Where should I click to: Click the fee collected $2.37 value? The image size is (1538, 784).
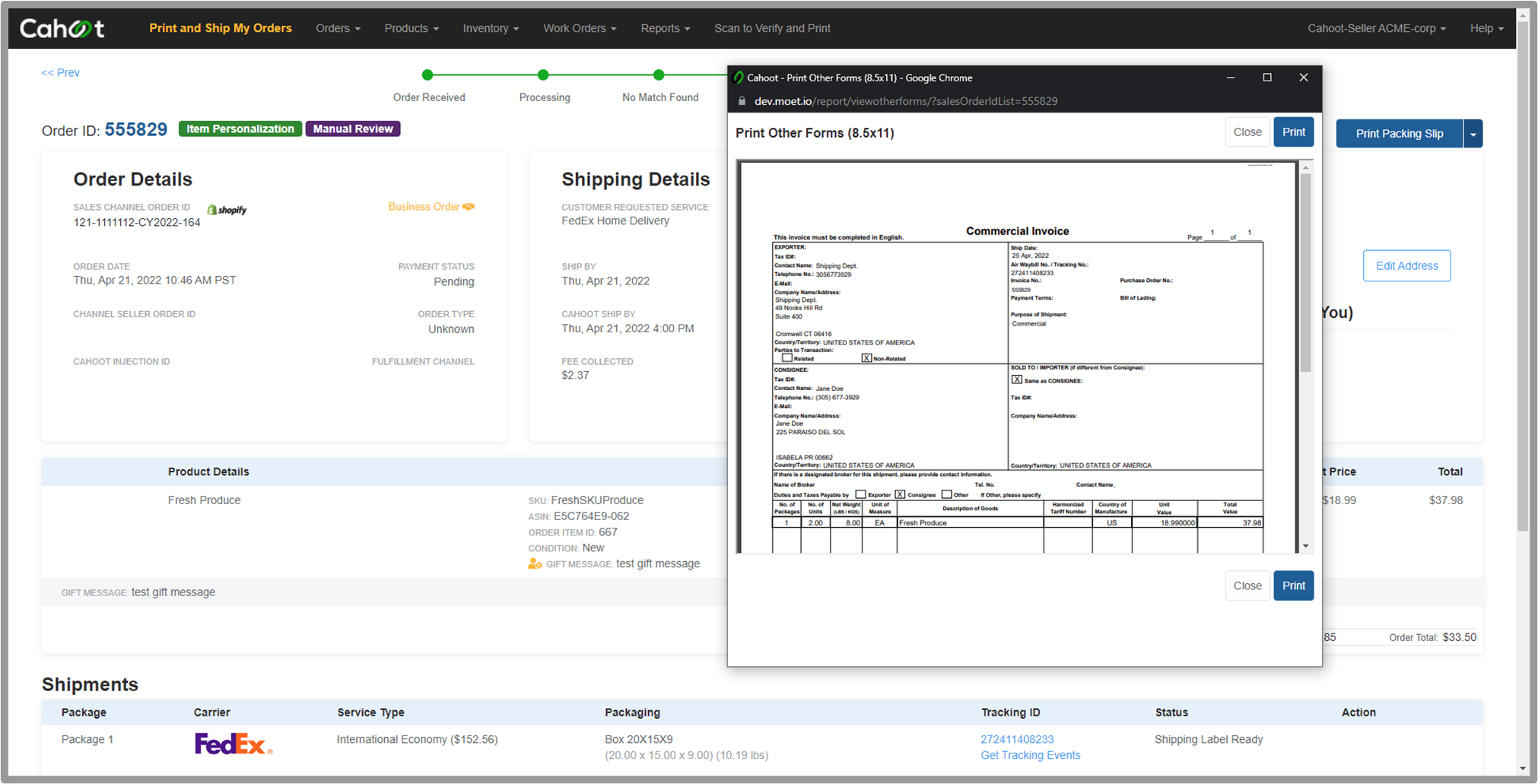(575, 376)
